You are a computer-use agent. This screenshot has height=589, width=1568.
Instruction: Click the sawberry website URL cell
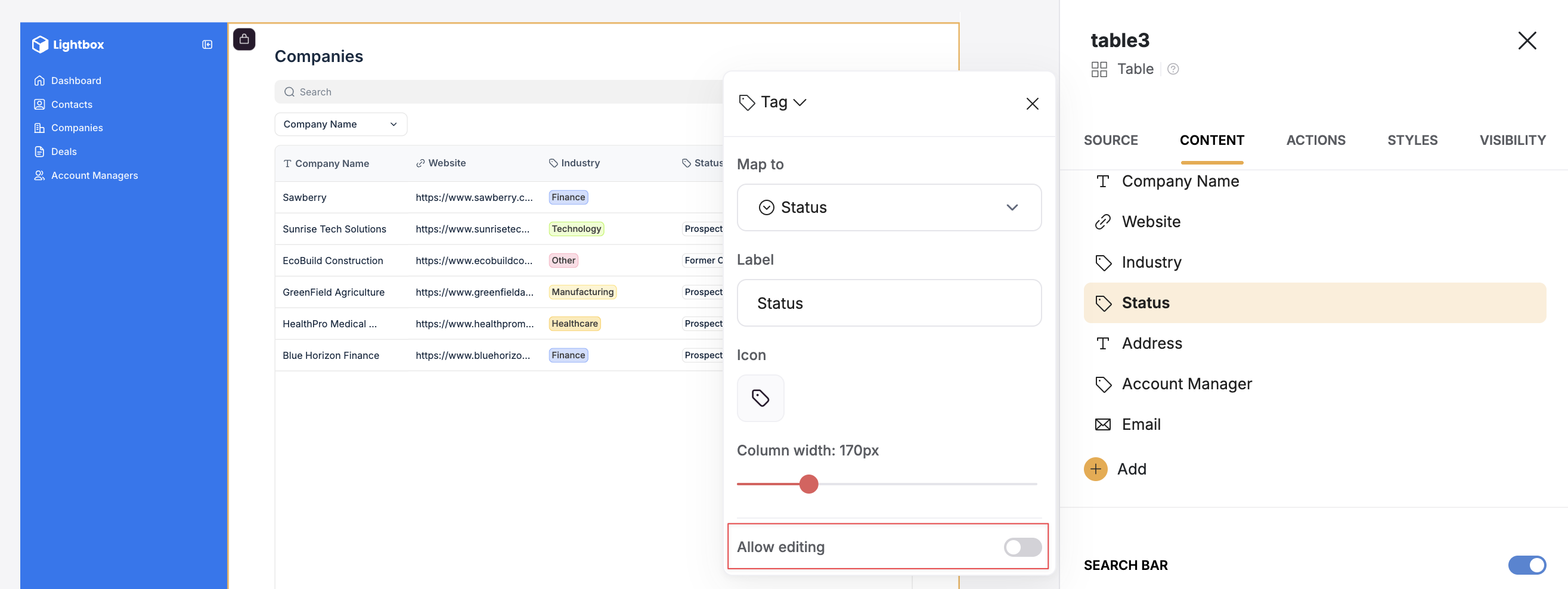[x=473, y=197]
